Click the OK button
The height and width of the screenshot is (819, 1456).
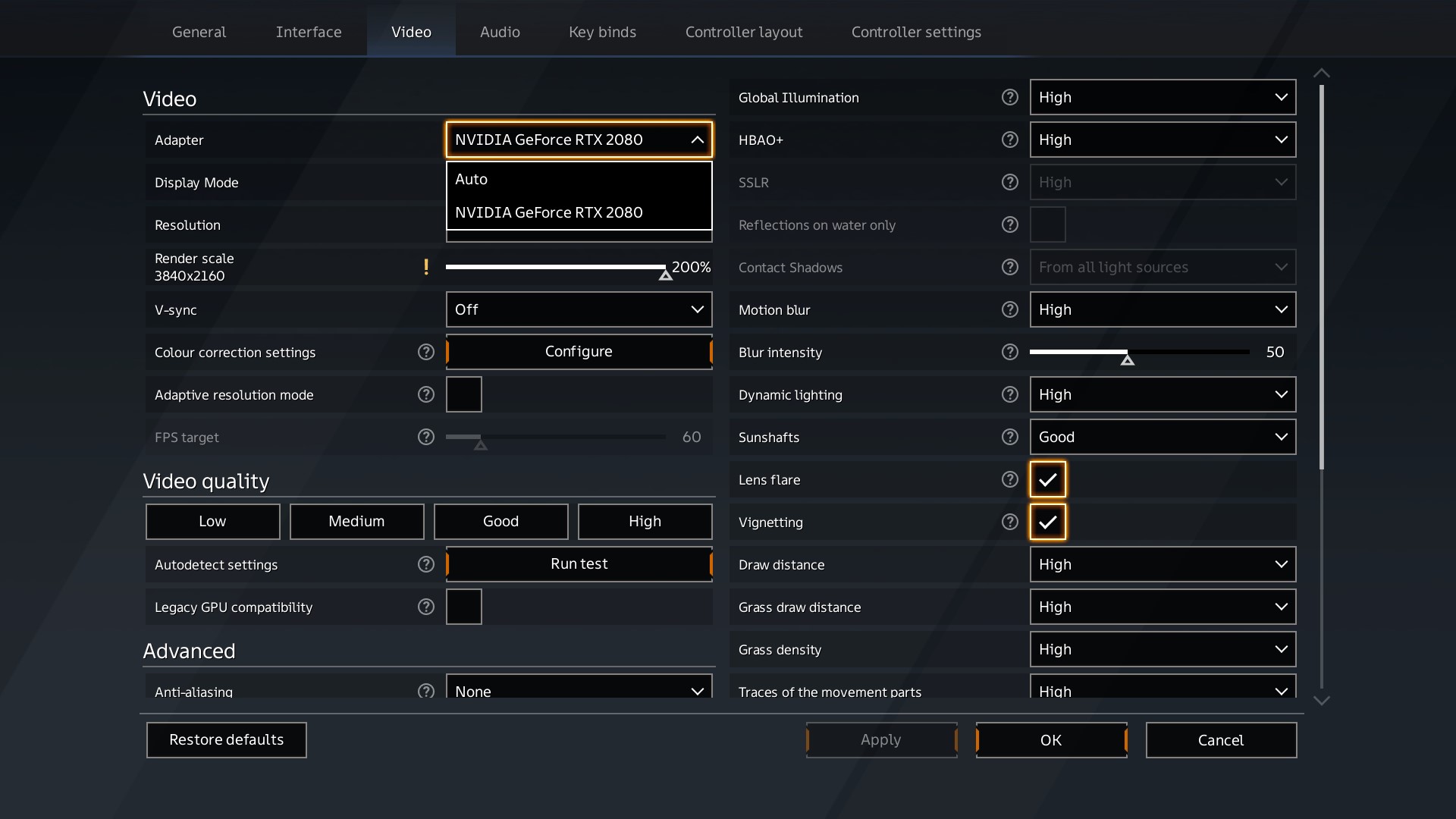1052,740
